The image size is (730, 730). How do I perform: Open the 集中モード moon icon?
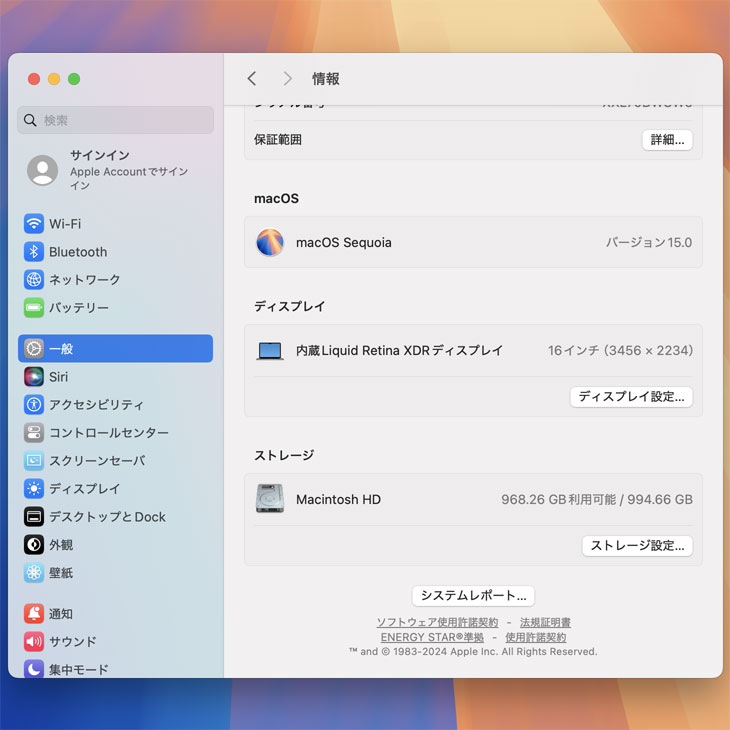(34, 669)
